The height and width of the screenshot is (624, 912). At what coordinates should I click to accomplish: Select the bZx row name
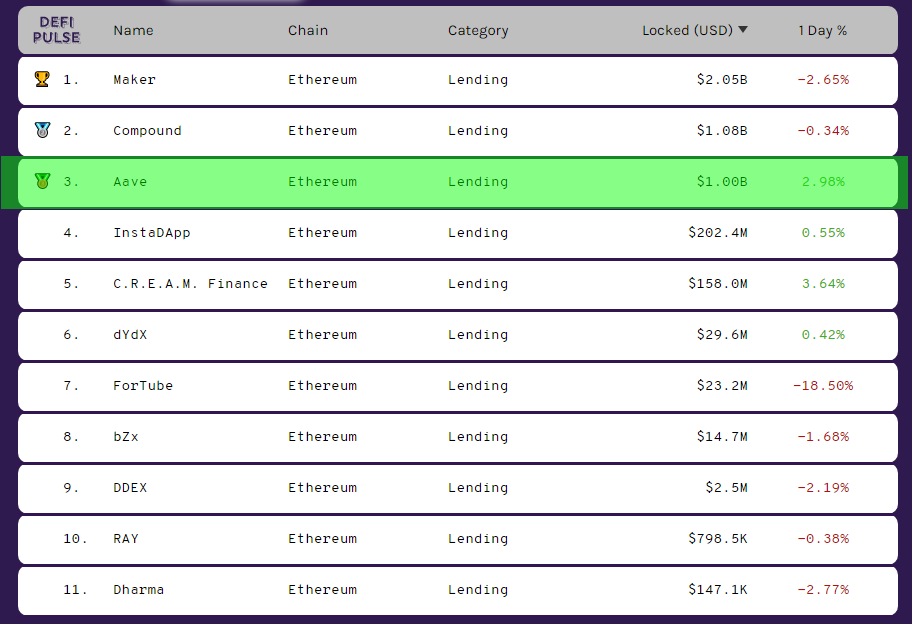click(126, 436)
